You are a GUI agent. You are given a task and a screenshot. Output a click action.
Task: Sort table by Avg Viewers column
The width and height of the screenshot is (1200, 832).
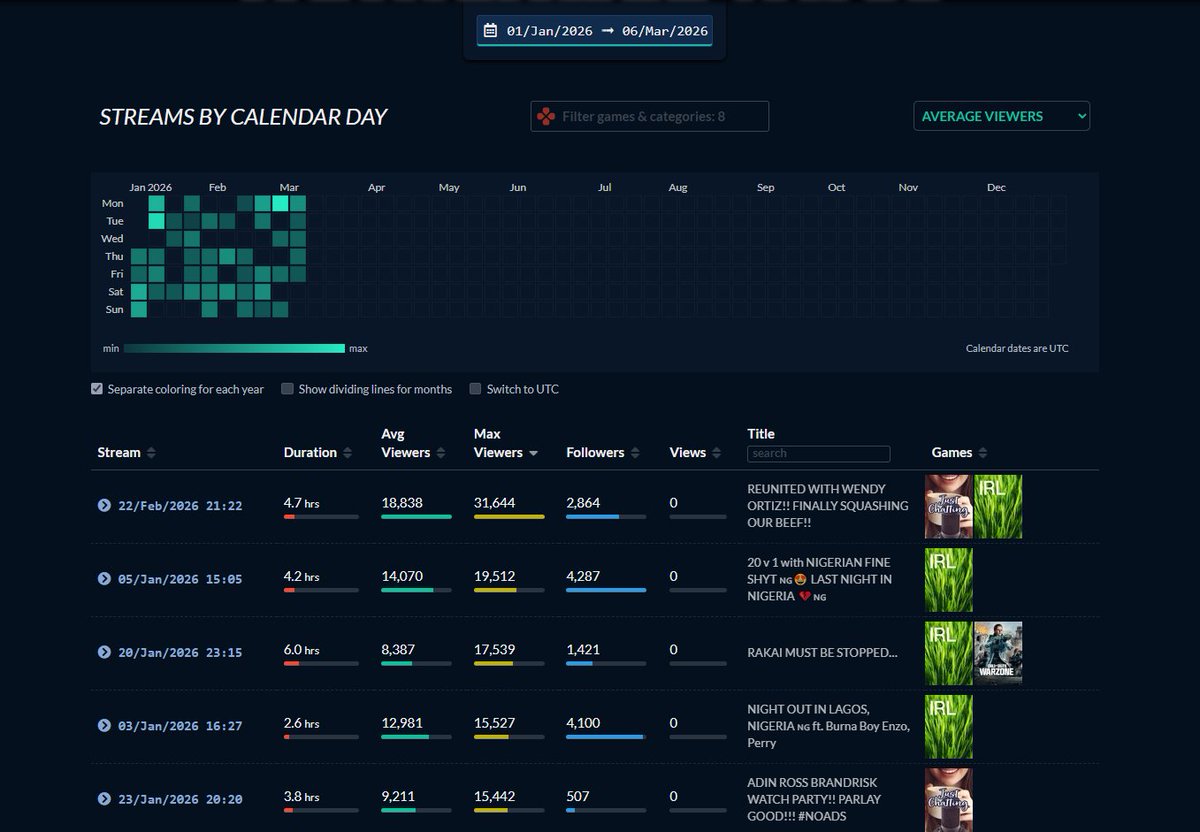[x=413, y=443]
